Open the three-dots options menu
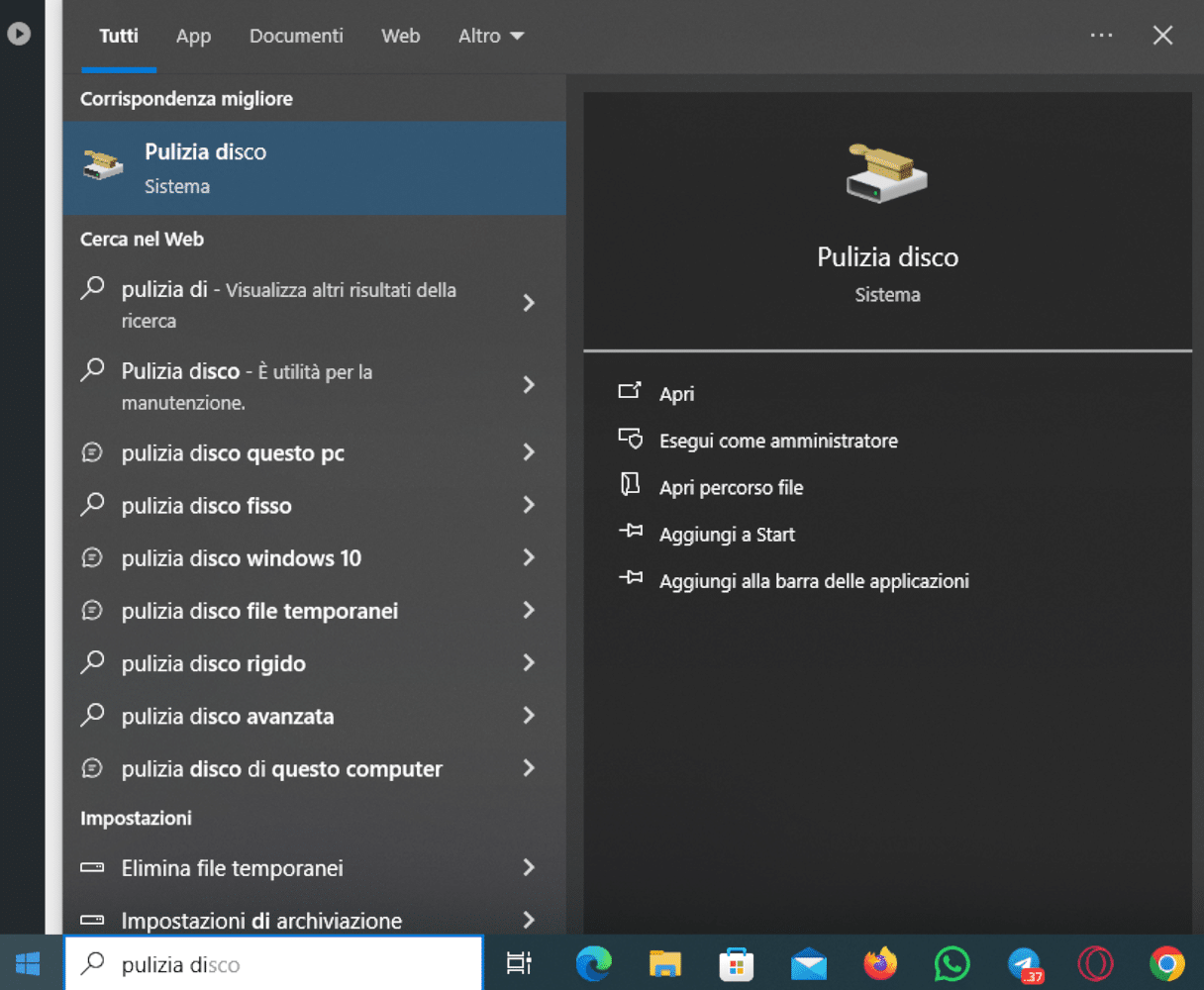This screenshot has width=1204, height=990. click(1101, 36)
